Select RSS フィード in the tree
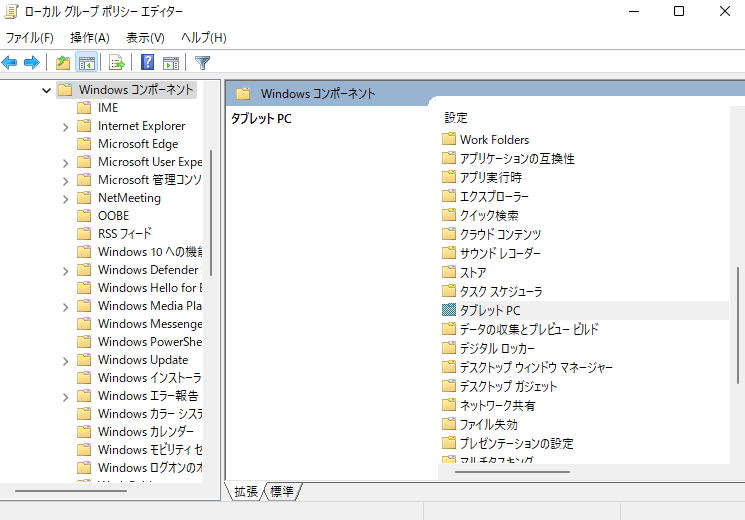Viewport: 745px width, 520px height. click(x=124, y=234)
